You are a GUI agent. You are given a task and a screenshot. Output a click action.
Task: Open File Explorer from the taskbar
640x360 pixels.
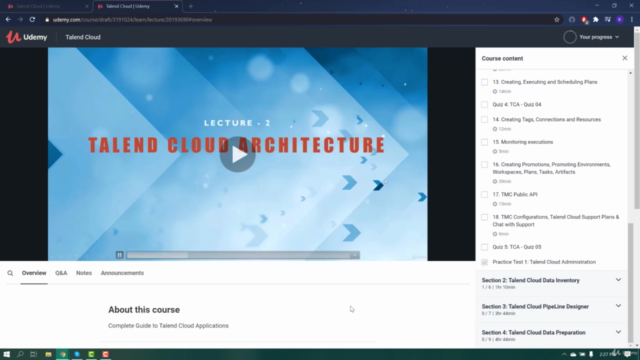[48, 354]
